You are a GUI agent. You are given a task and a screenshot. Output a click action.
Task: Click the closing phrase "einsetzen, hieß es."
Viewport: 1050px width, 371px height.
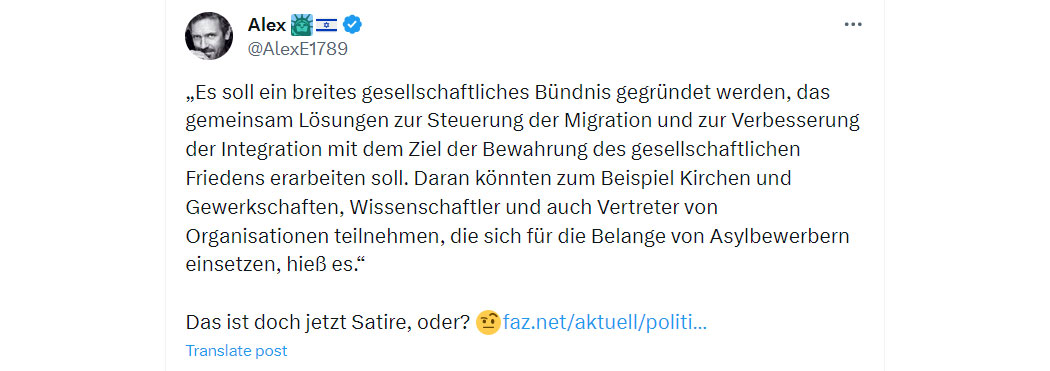[278, 265]
